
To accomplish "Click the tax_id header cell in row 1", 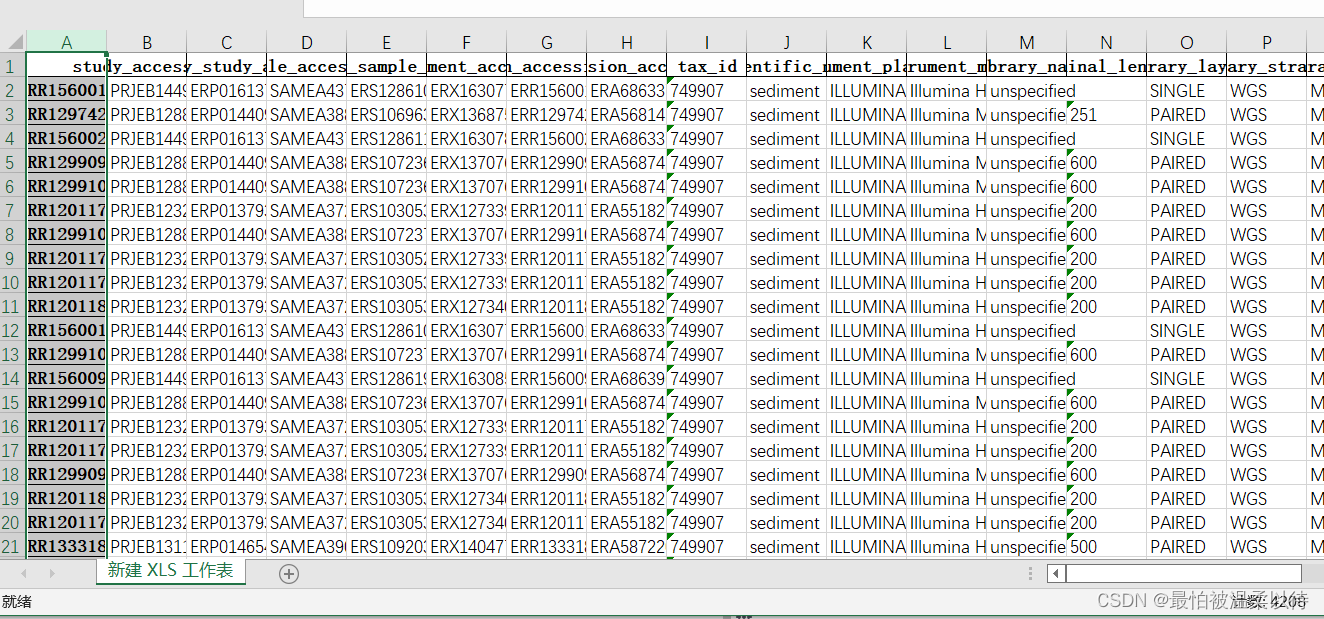I will (x=707, y=66).
